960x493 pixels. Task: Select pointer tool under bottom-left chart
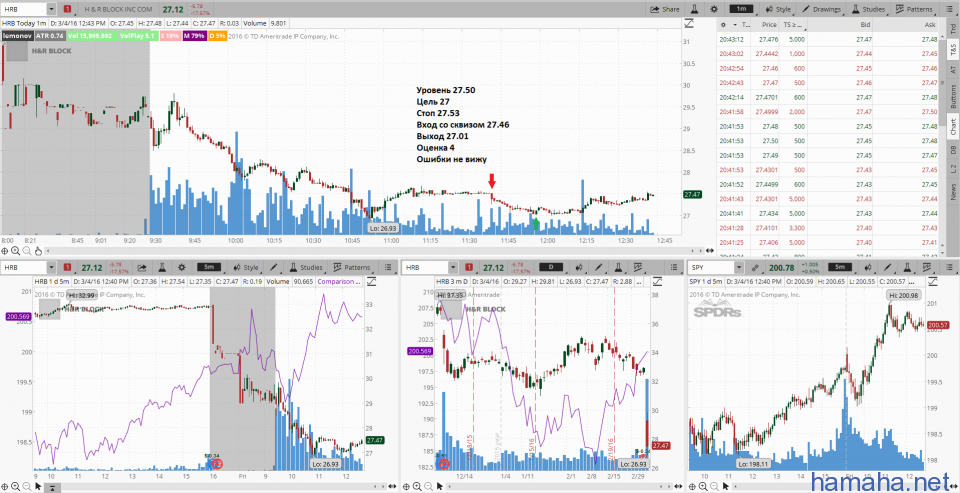[x=37, y=486]
